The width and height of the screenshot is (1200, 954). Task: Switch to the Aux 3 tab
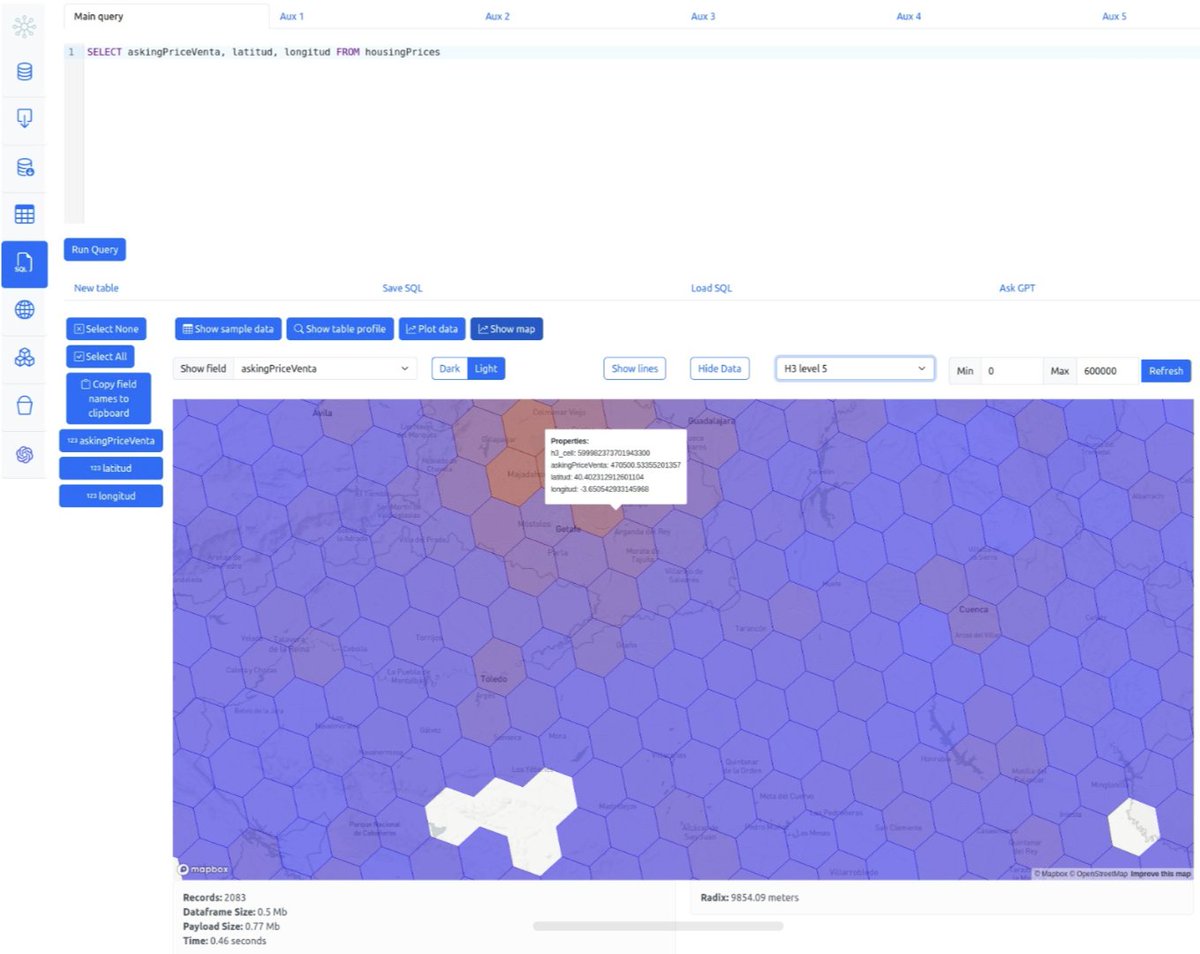(x=703, y=16)
